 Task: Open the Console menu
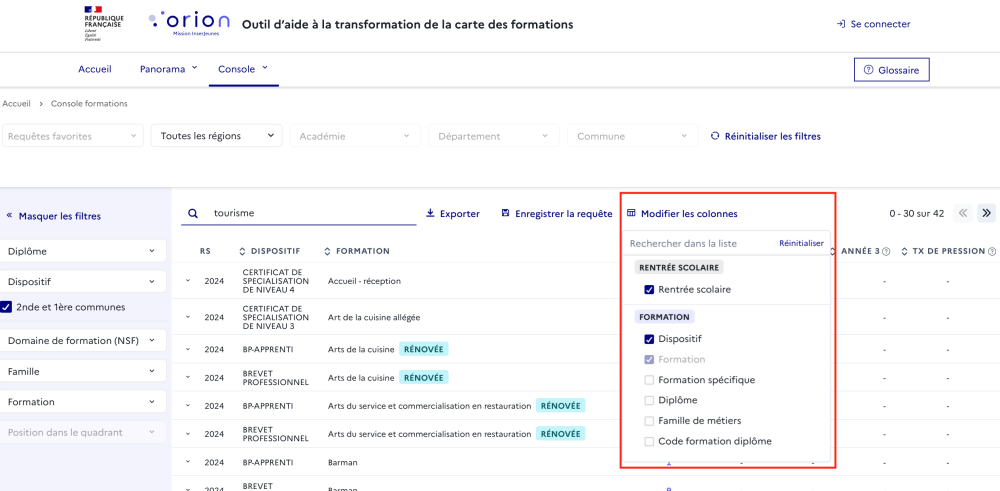coord(244,69)
